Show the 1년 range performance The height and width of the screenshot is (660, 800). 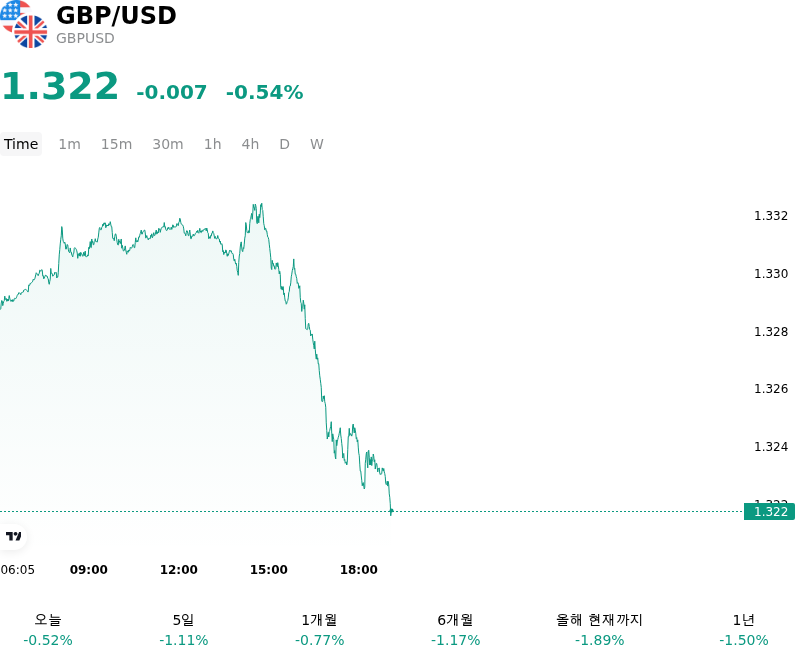point(743,629)
